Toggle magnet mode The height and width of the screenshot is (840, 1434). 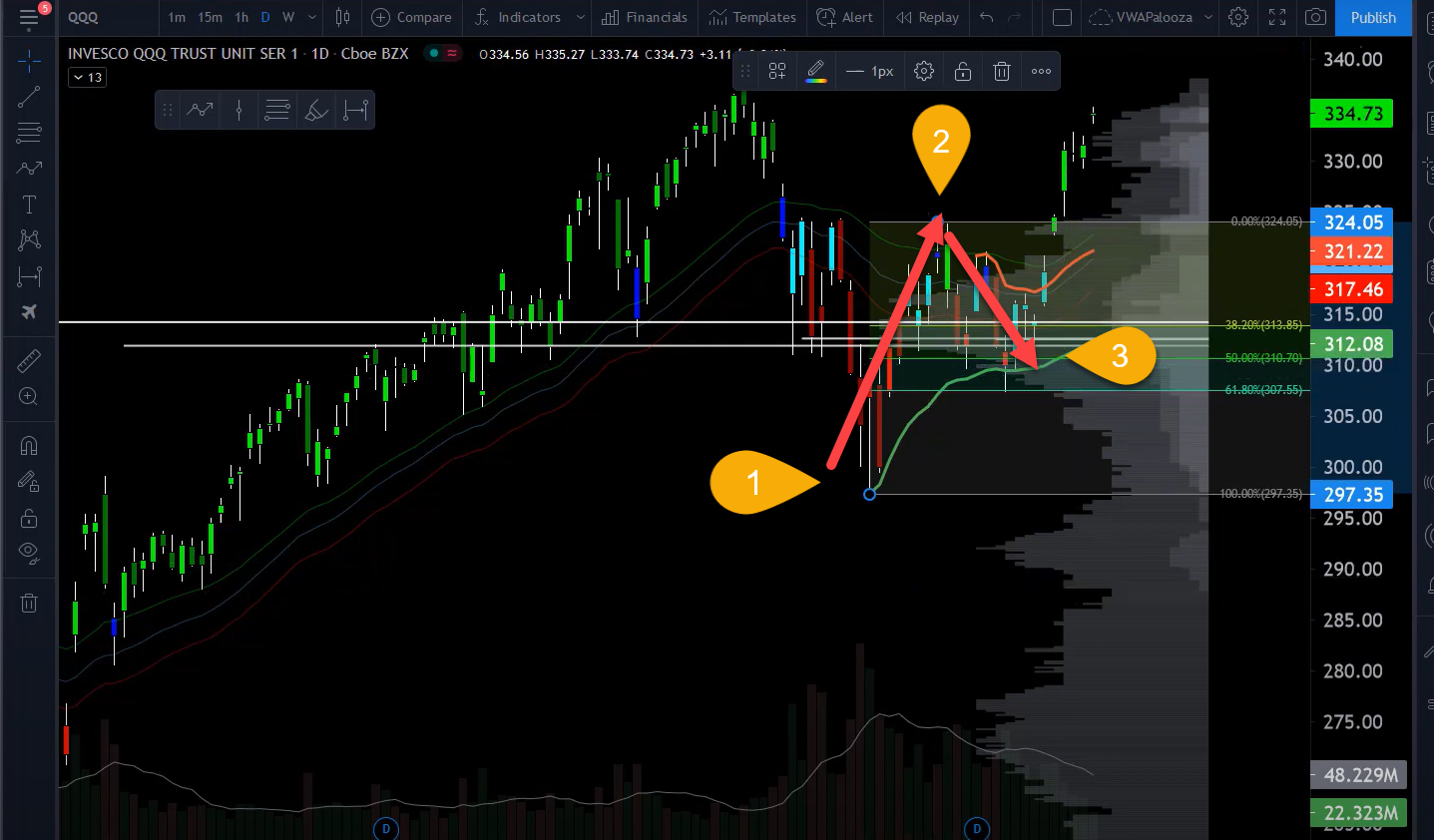click(29, 445)
